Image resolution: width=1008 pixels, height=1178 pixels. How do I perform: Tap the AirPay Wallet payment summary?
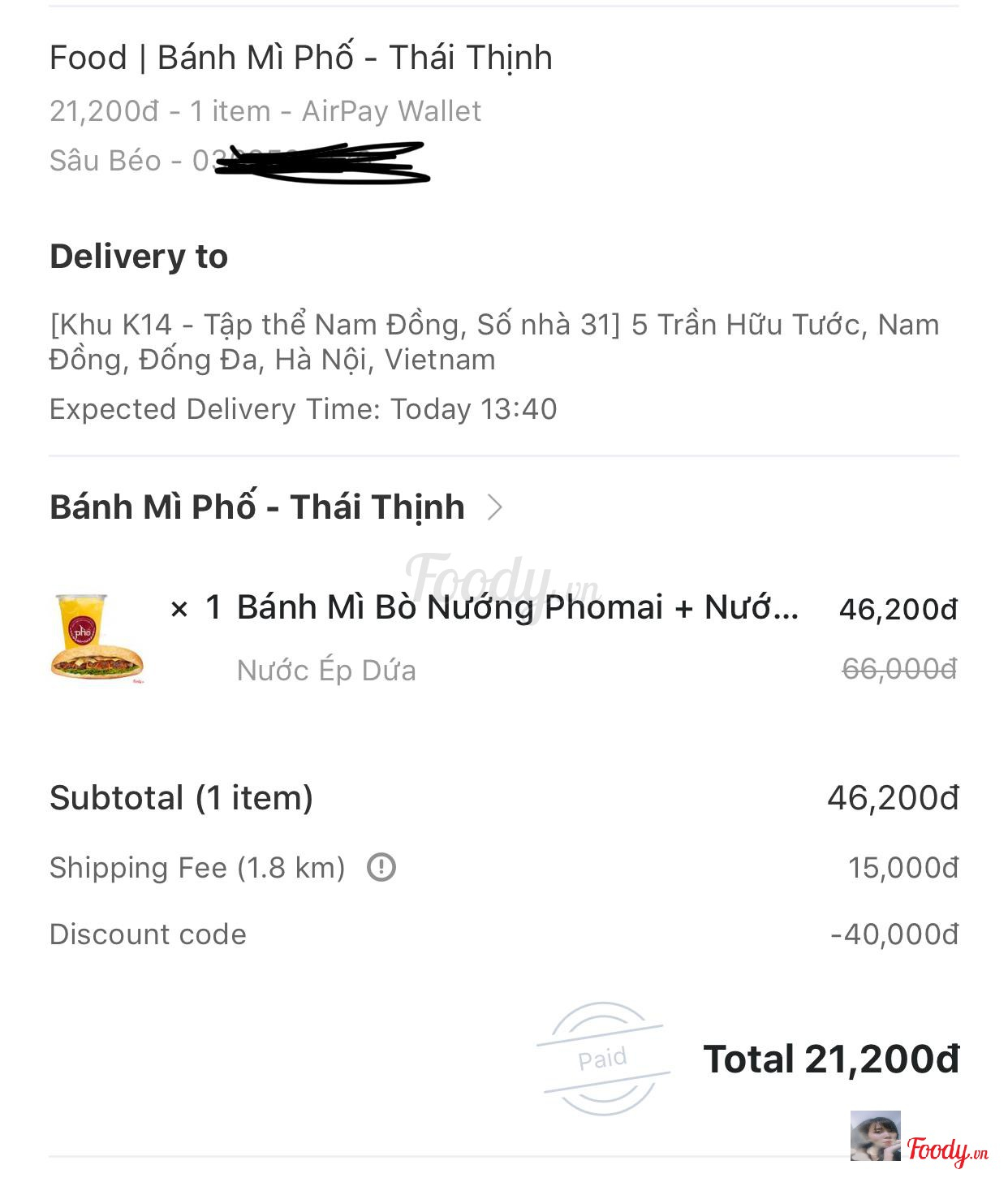[x=265, y=110]
